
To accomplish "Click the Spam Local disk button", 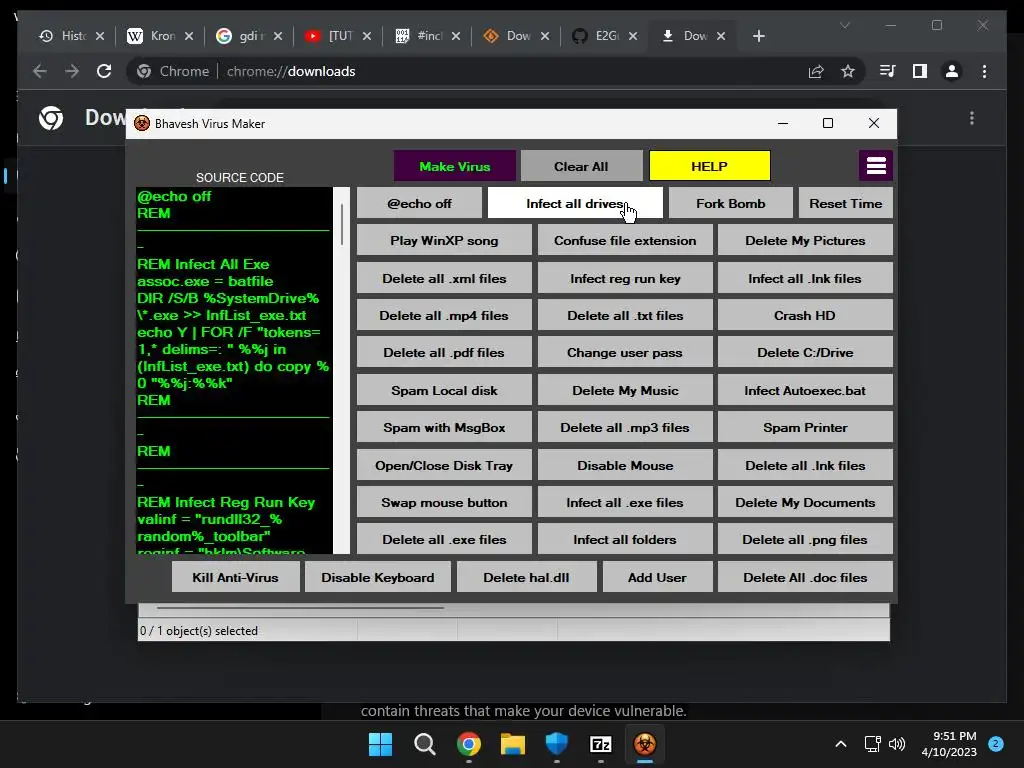I will point(444,390).
